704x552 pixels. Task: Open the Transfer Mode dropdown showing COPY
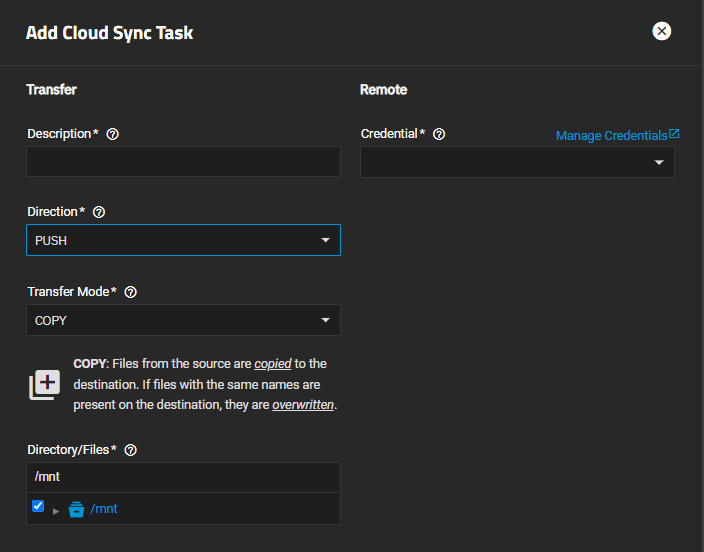coord(183,320)
